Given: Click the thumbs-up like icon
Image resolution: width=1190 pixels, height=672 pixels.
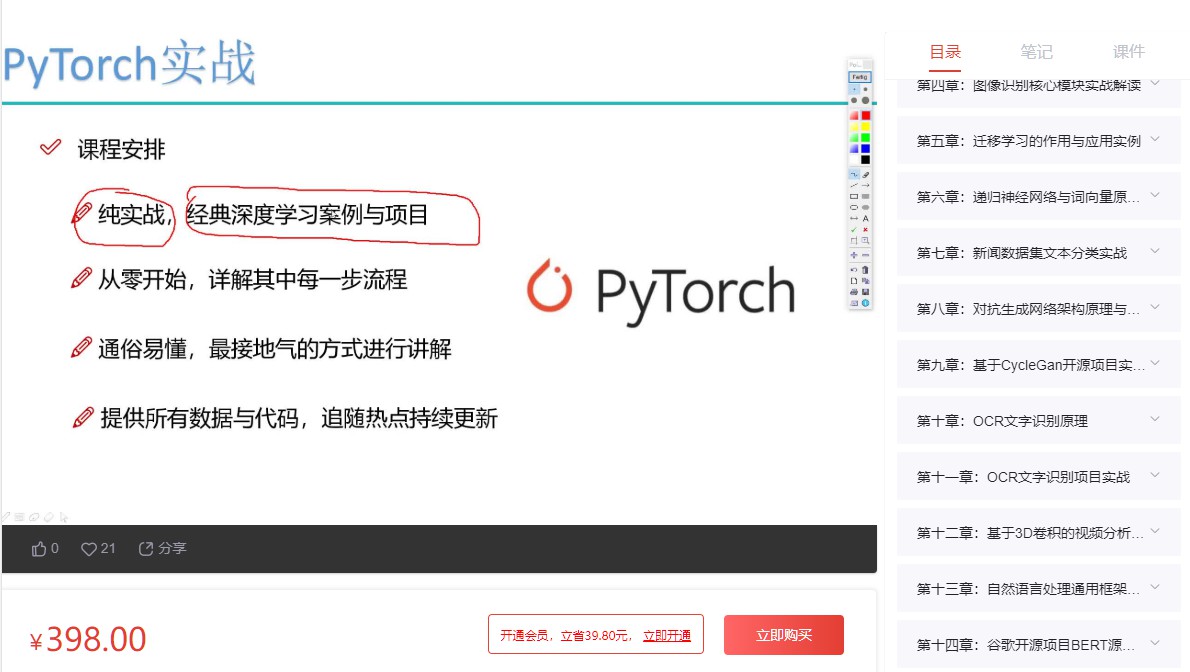Looking at the screenshot, I should [x=38, y=548].
